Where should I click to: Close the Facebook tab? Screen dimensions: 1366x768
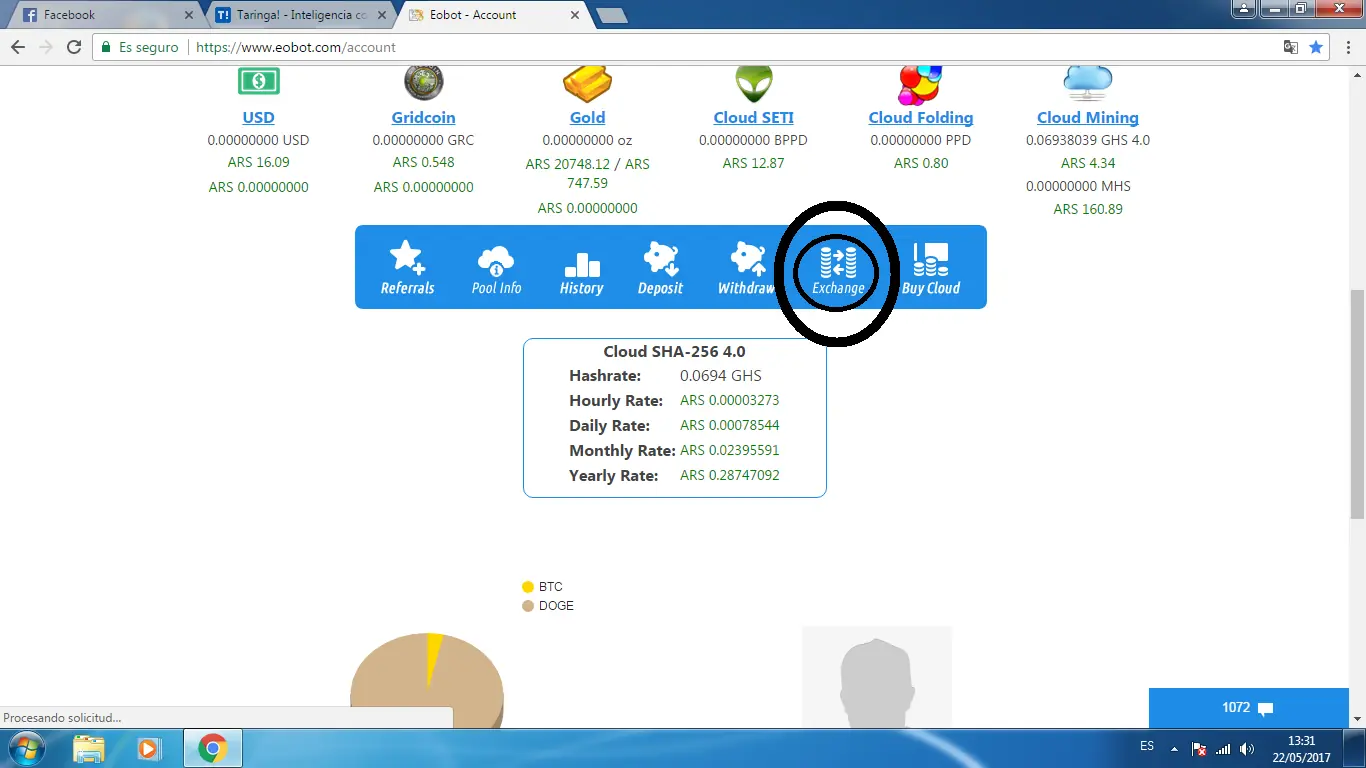[189, 15]
